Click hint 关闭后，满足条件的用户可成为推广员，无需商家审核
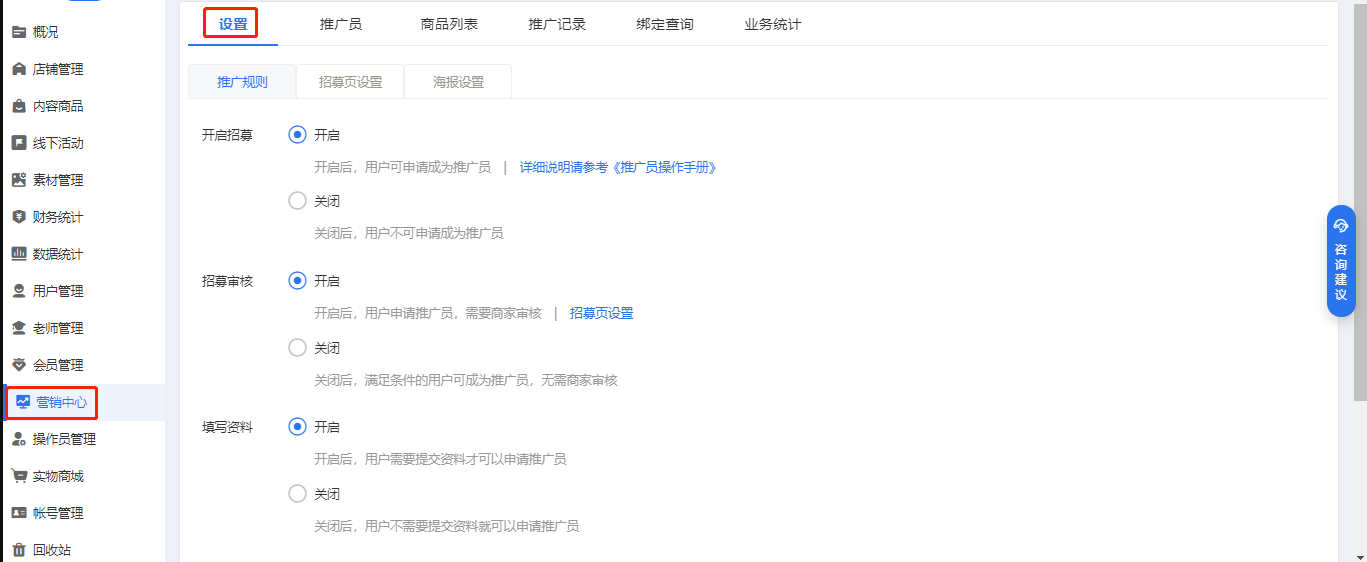Screen dimensions: 1367x562 [x=466, y=380]
